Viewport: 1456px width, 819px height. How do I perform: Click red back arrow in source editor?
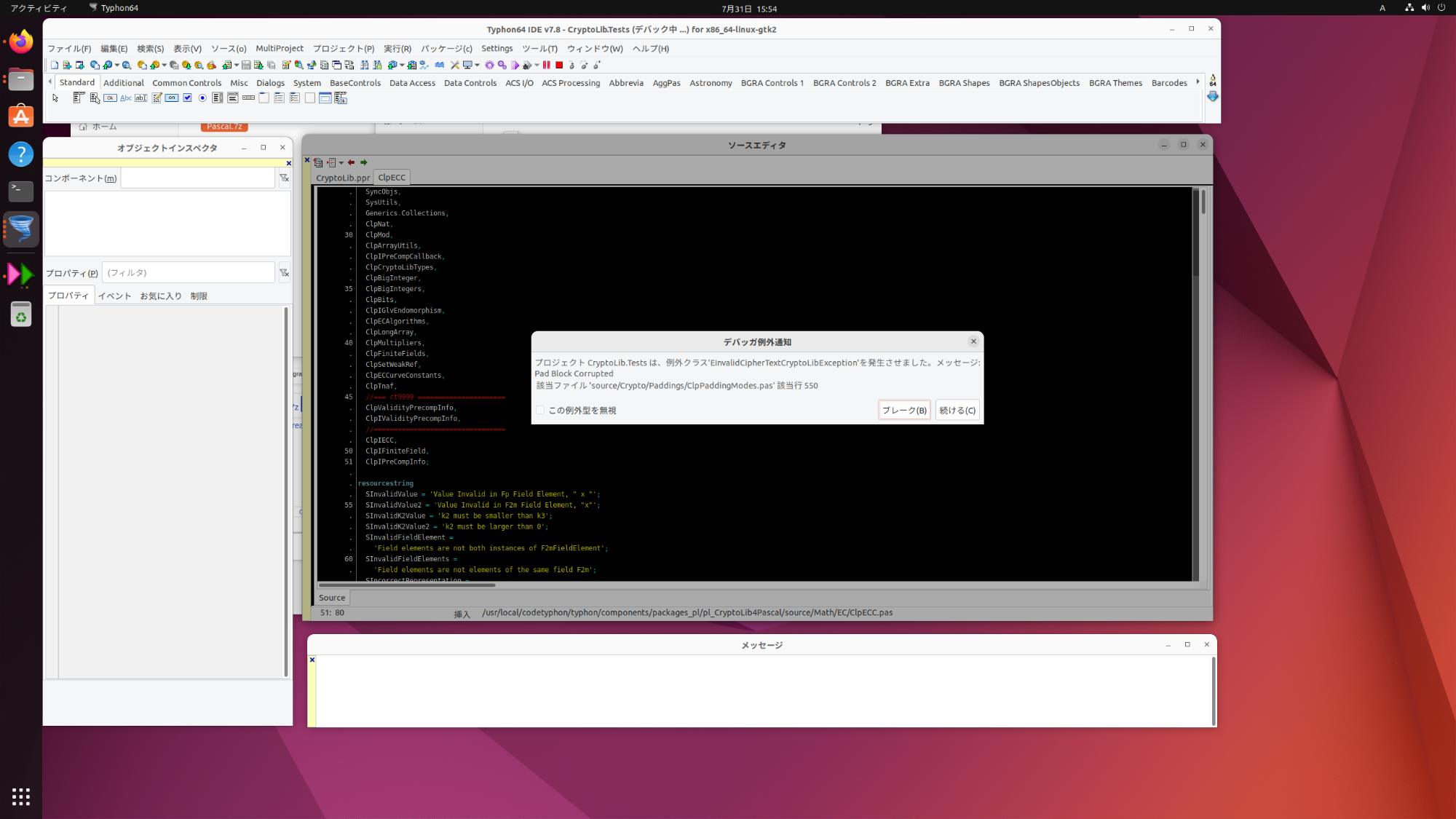(x=351, y=162)
